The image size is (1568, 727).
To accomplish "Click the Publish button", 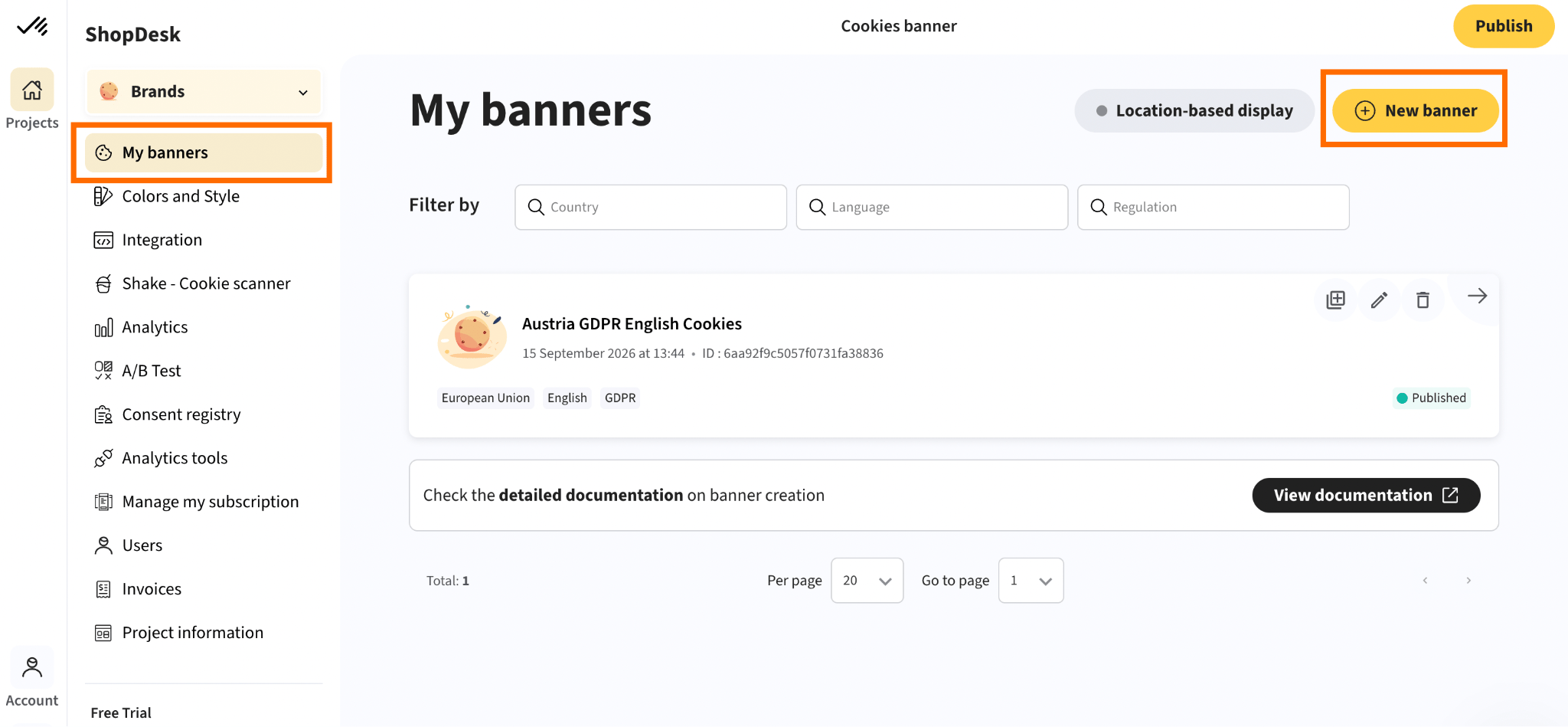I will (1504, 26).
